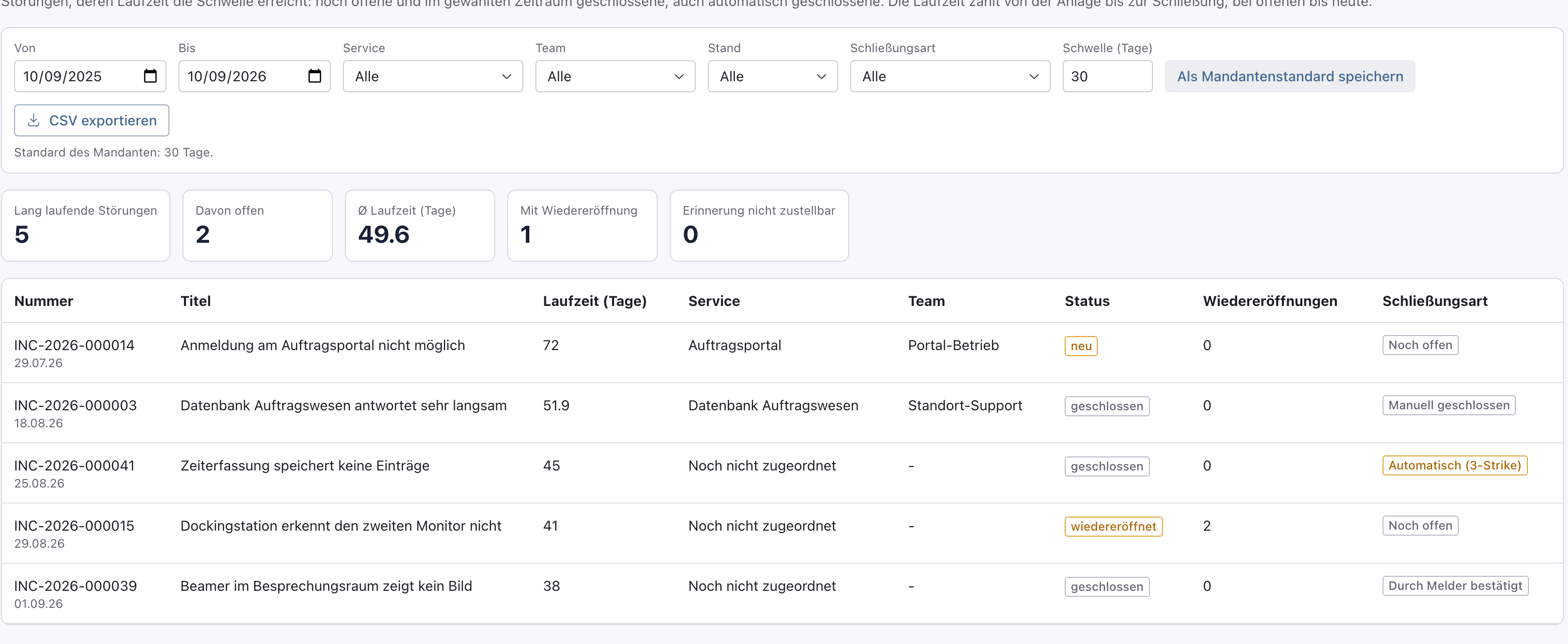The image size is (1568, 644).
Task: Sort by the Titel column header
Action: (195, 301)
